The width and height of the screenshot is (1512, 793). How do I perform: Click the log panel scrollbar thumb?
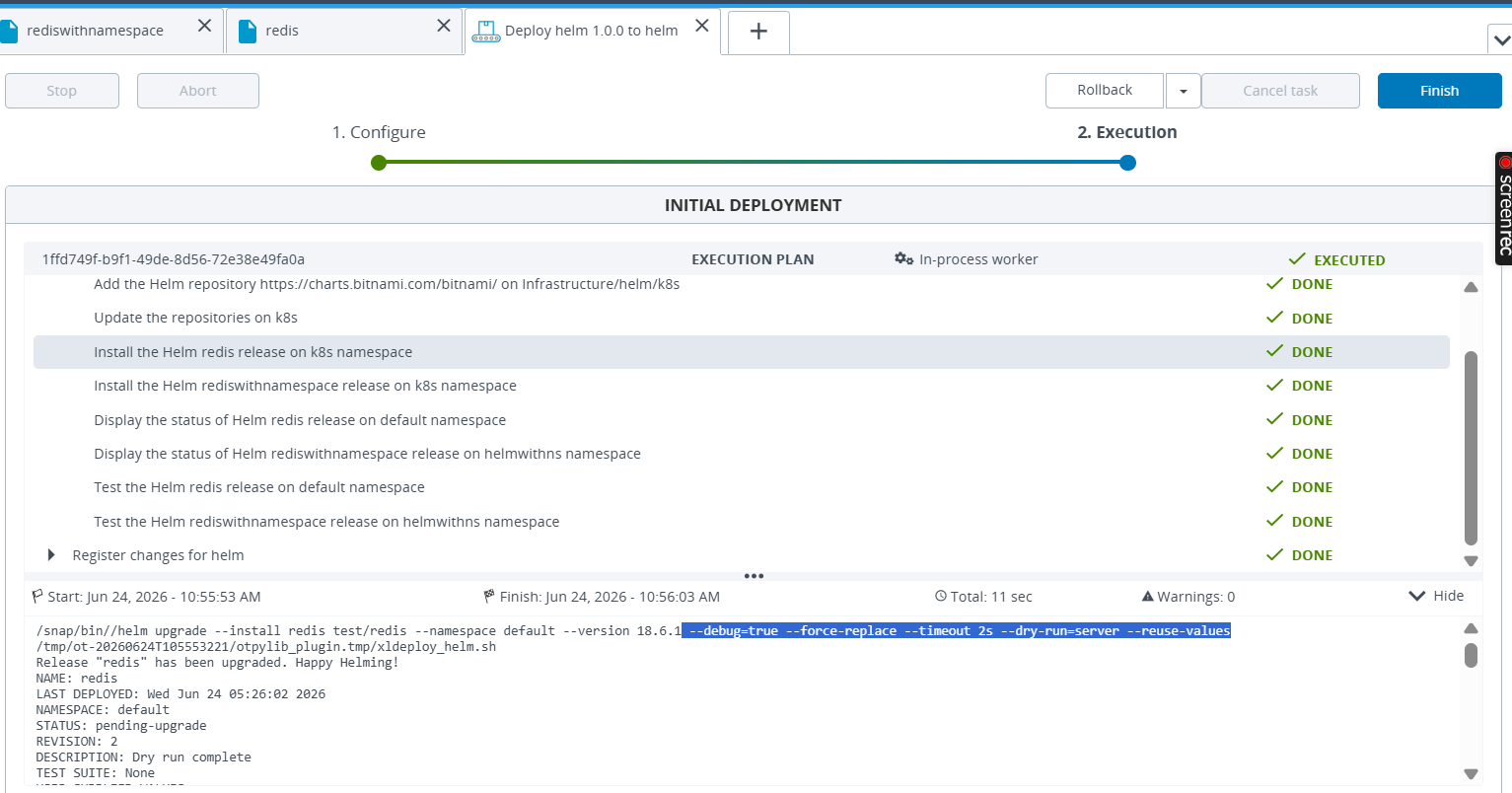point(1471,655)
